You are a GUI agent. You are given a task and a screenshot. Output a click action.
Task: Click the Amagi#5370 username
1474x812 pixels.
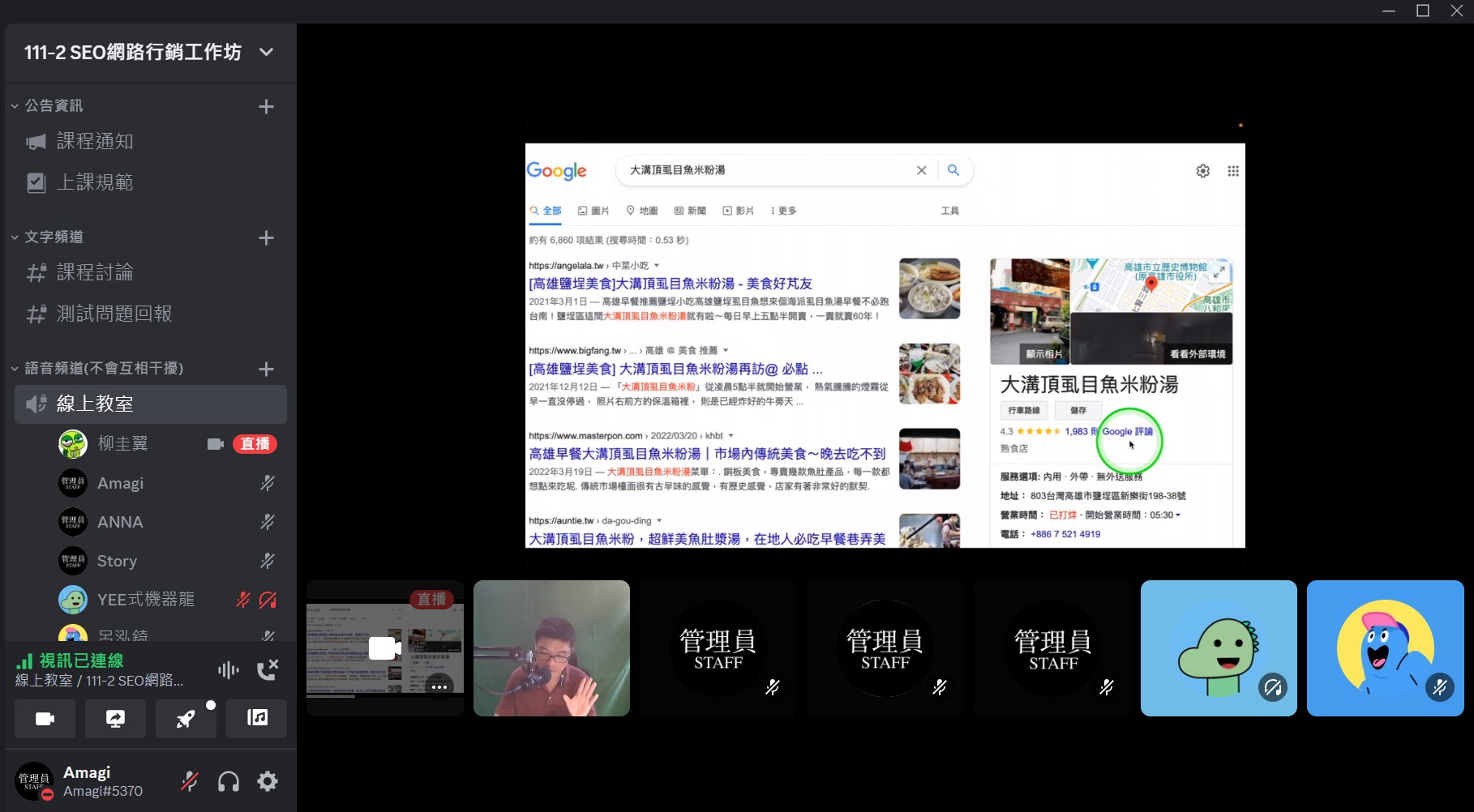[x=103, y=791]
